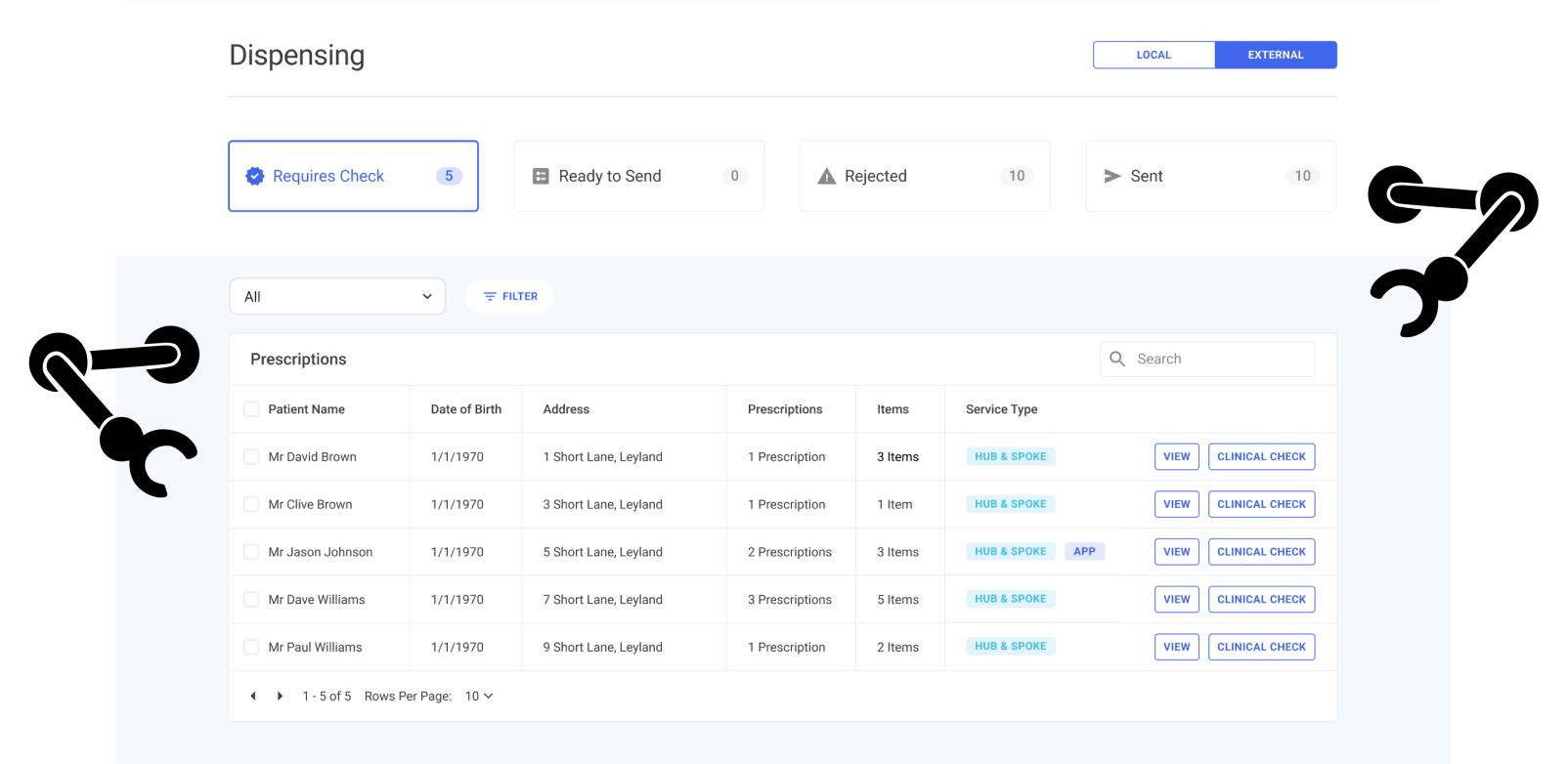The height and width of the screenshot is (764, 1568).
Task: Select Mr Jason Johnson's row checkbox
Action: (251, 552)
